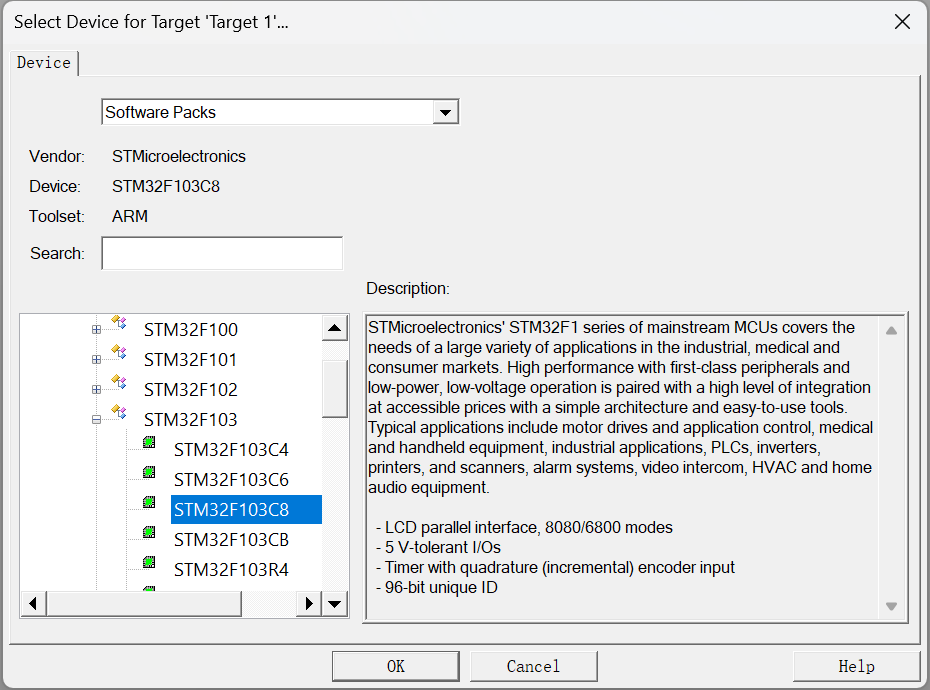Screen dimensions: 930x690
Task: Focus the Search input field
Action: click(222, 253)
